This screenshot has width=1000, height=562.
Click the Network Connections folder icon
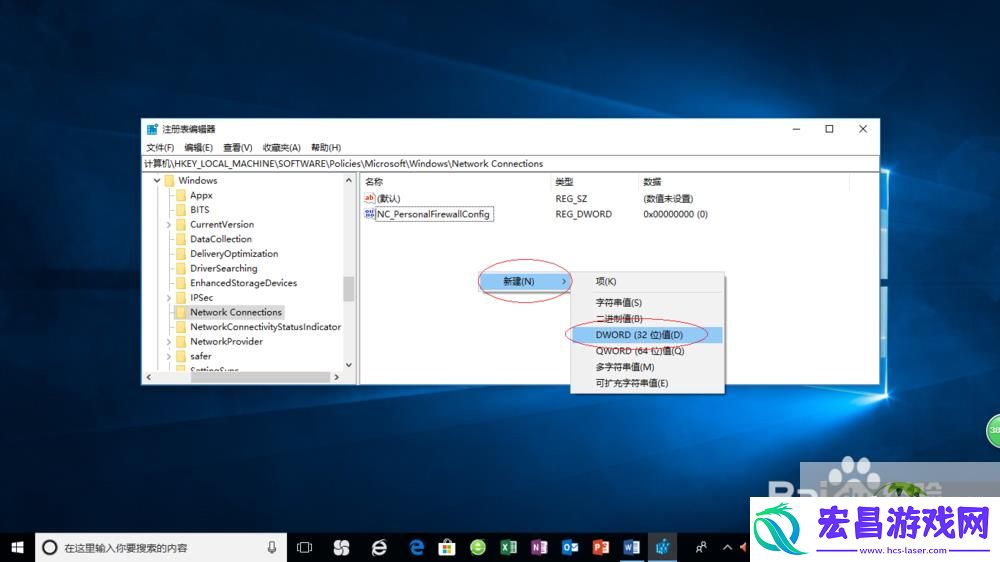point(180,312)
